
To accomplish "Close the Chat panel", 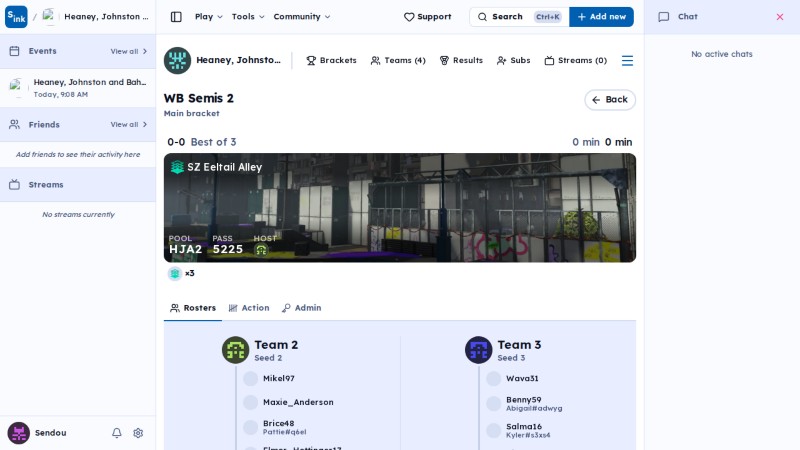I will coord(780,17).
